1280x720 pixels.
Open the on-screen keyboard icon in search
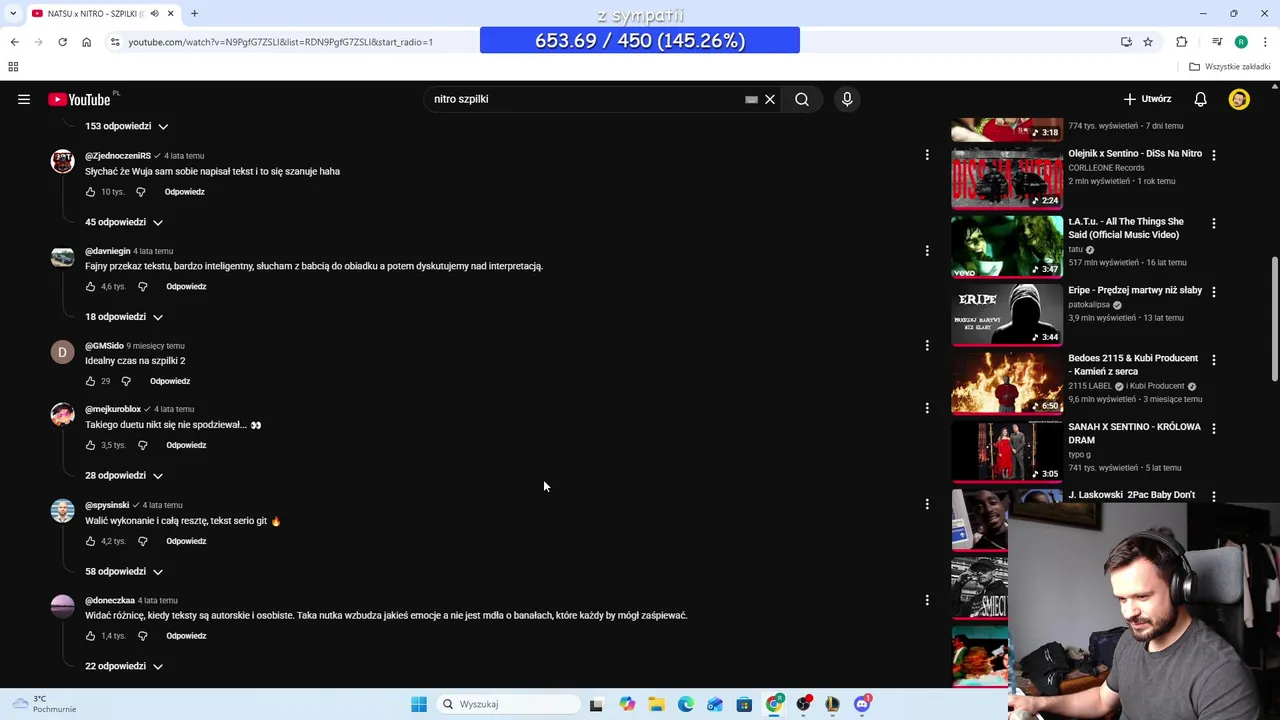tap(751, 99)
